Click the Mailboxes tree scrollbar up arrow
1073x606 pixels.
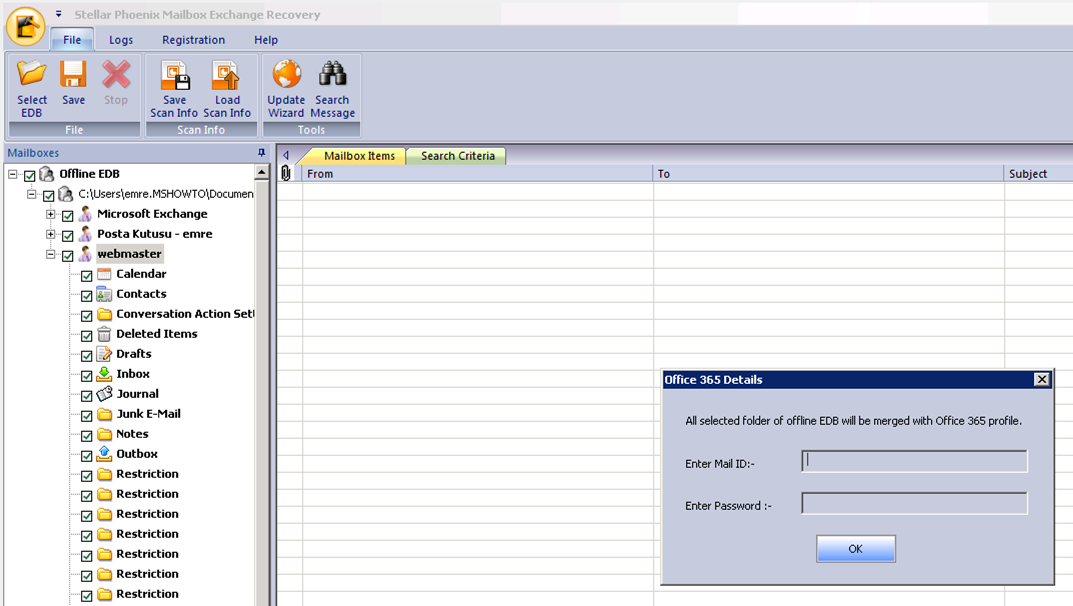click(261, 172)
